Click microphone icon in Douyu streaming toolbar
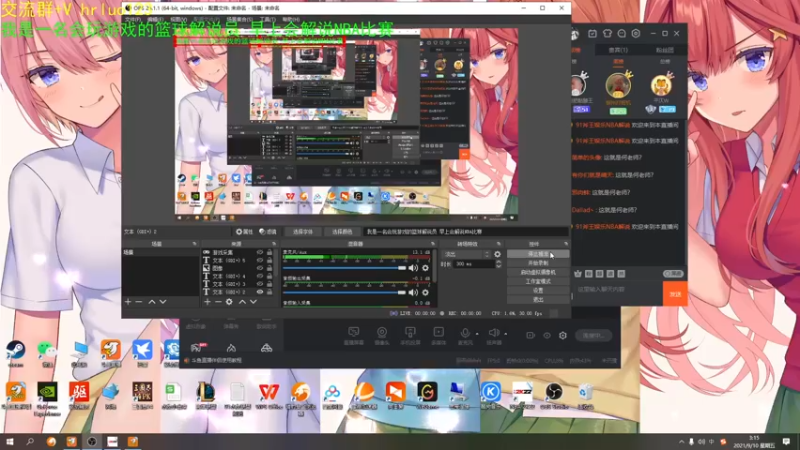The width and height of the screenshot is (800, 450). [x=465, y=333]
